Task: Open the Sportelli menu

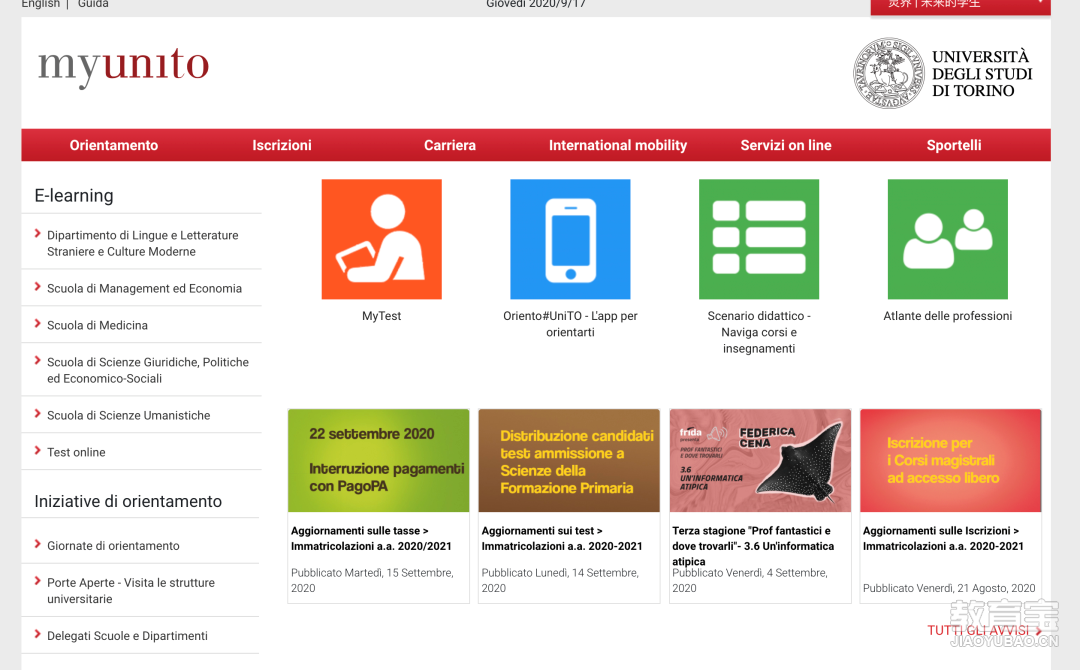Action: tap(954, 145)
